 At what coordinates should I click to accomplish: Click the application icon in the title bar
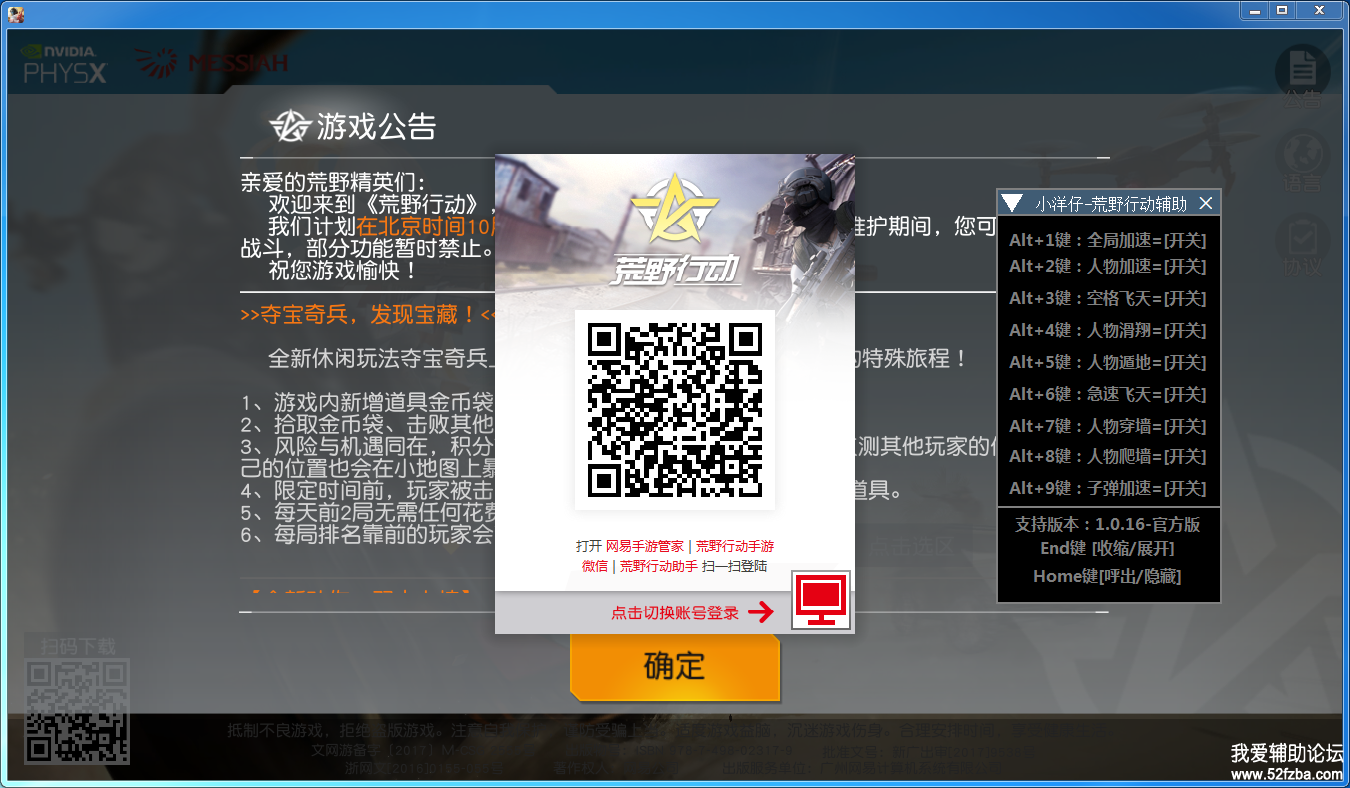[15, 14]
